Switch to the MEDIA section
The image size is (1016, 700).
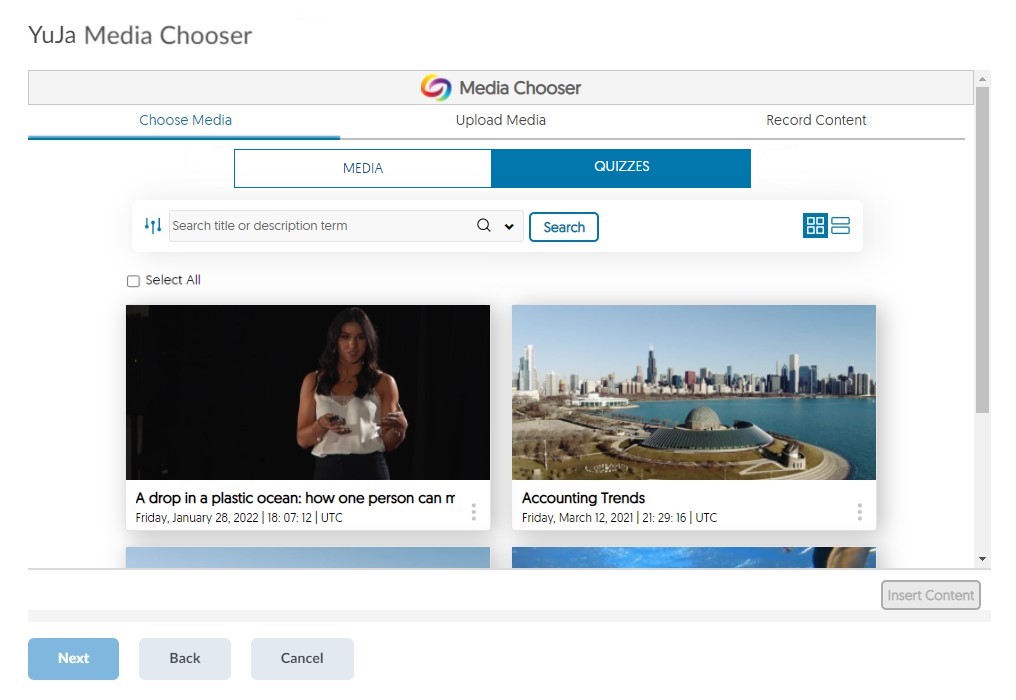363,168
